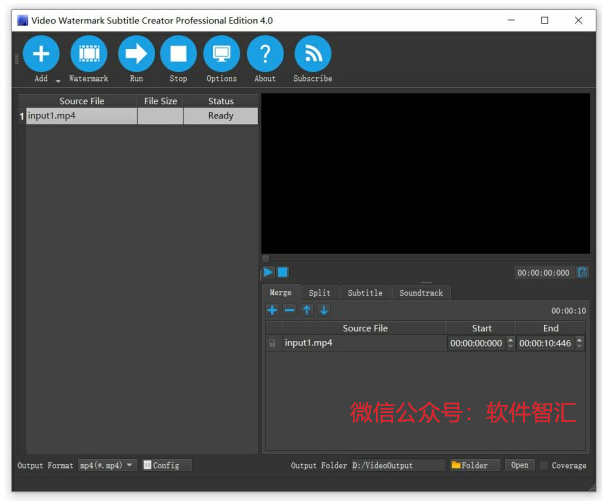Increase the End time with the stepper
The height and width of the screenshot is (501, 602).
(x=579, y=339)
